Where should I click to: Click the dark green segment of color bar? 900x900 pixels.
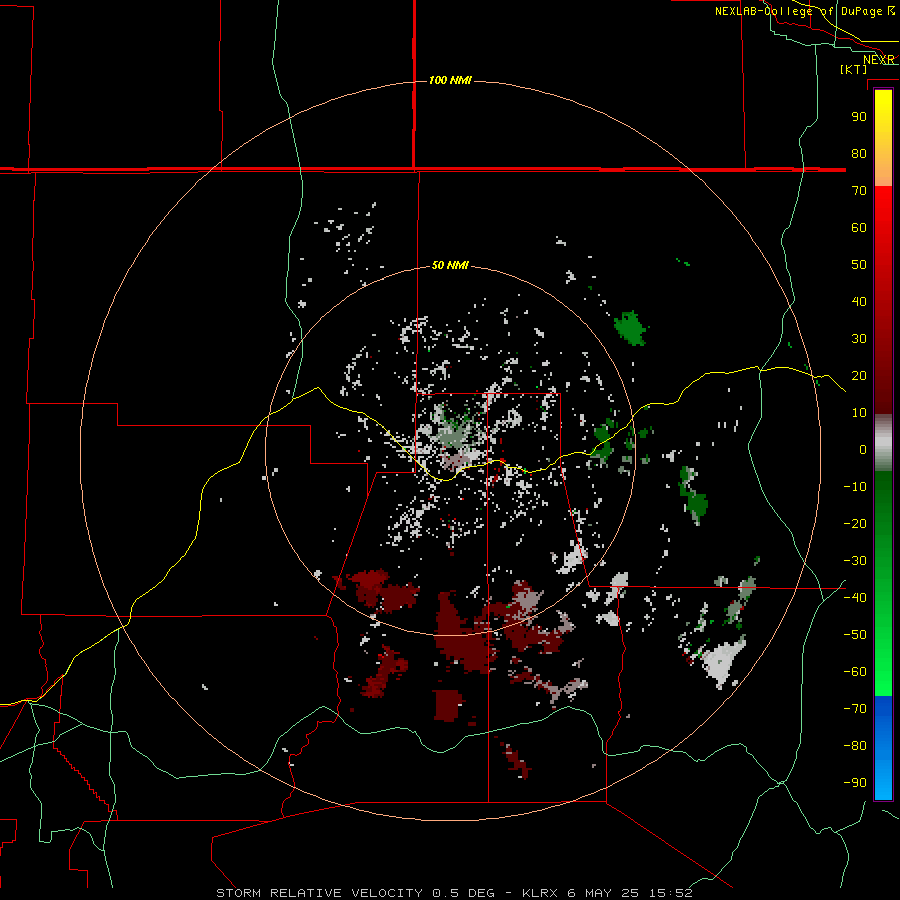pos(883,505)
